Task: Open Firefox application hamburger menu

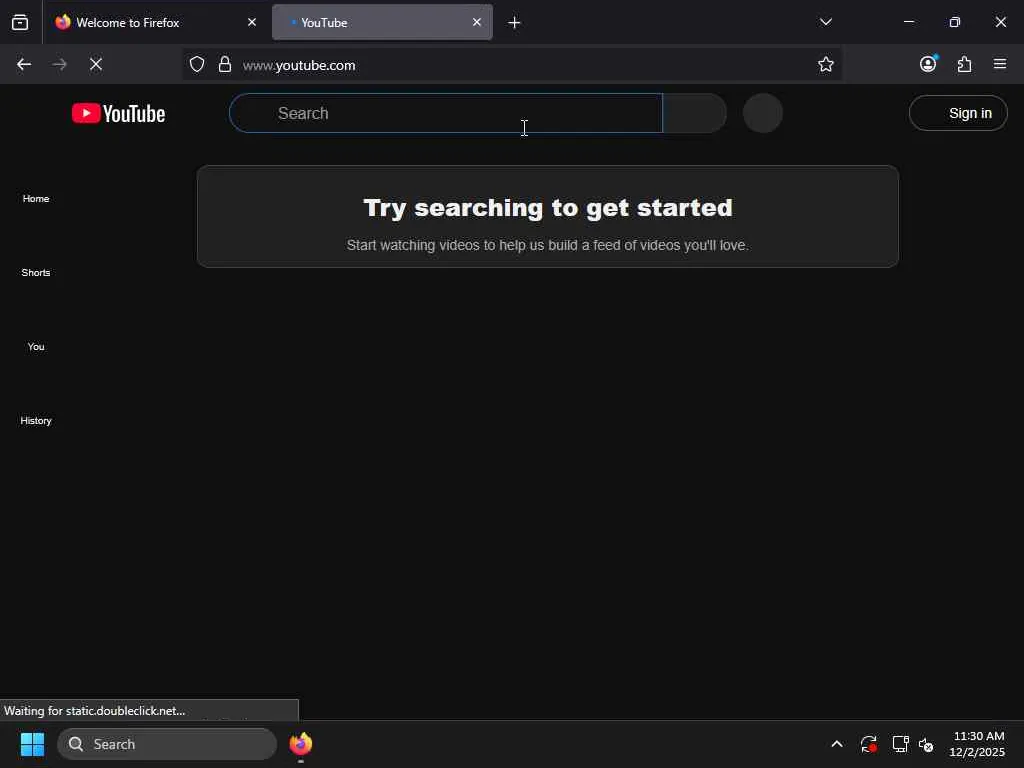Action: coord(1000,64)
